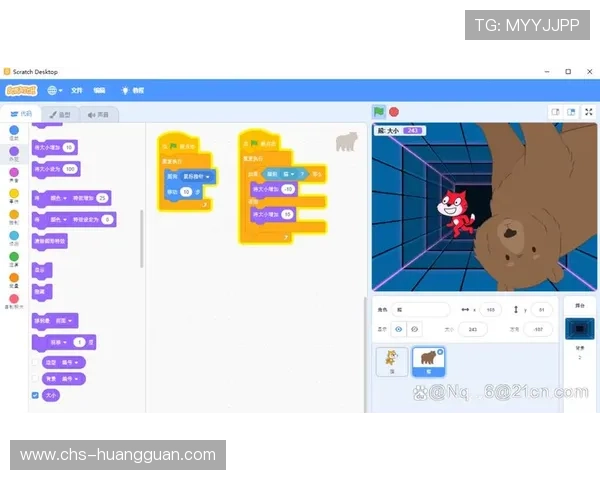Screen dimensions: 600x480
Task: Click the green flag to run
Action: pos(378,112)
